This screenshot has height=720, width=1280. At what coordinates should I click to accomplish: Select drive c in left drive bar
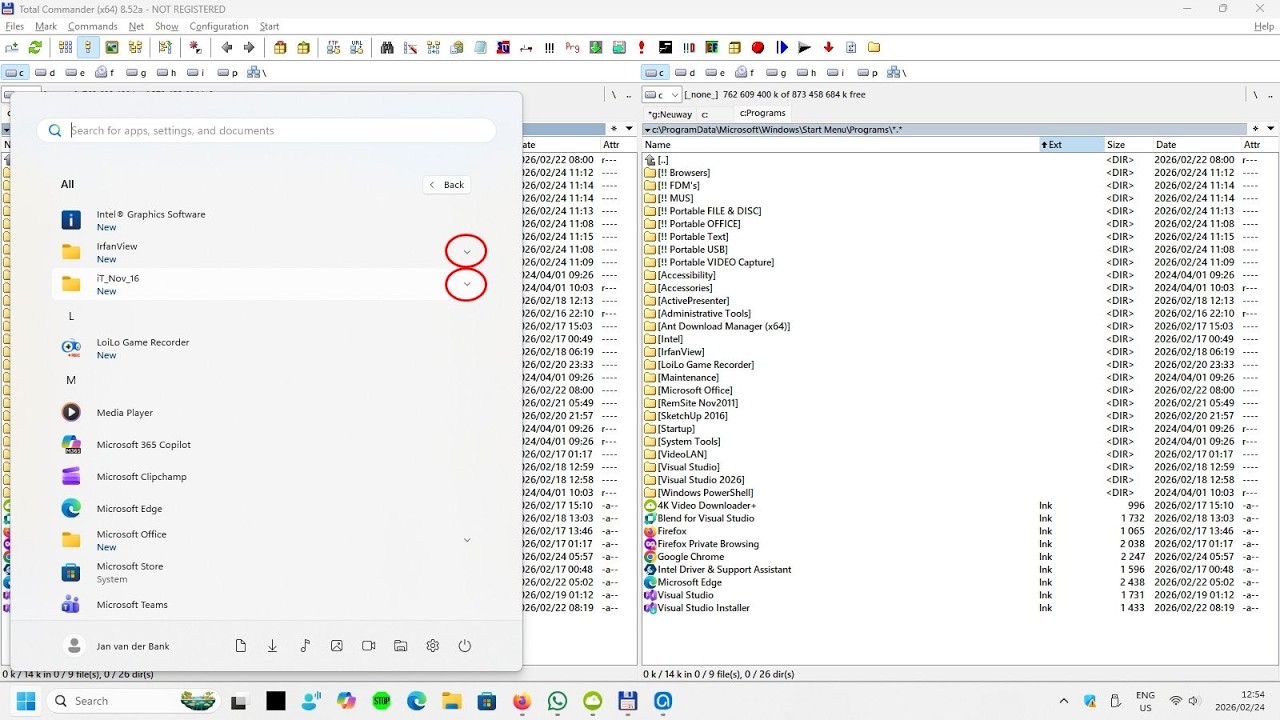(15, 72)
